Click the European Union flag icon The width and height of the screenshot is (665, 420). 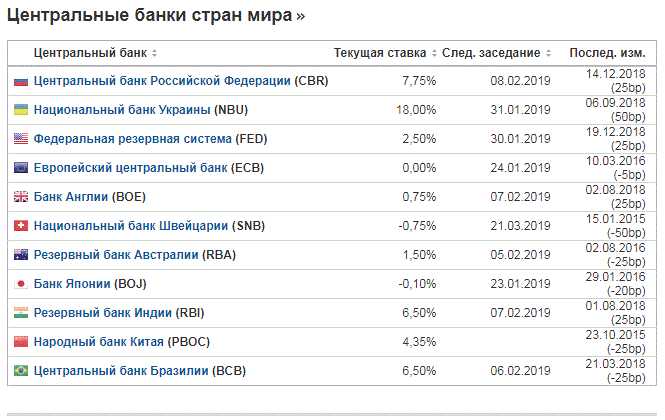tap(21, 168)
